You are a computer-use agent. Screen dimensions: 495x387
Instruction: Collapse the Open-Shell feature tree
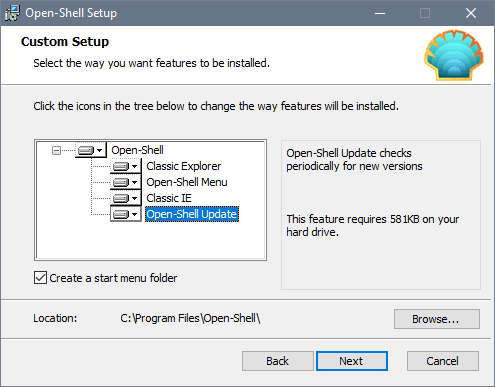(x=56, y=151)
